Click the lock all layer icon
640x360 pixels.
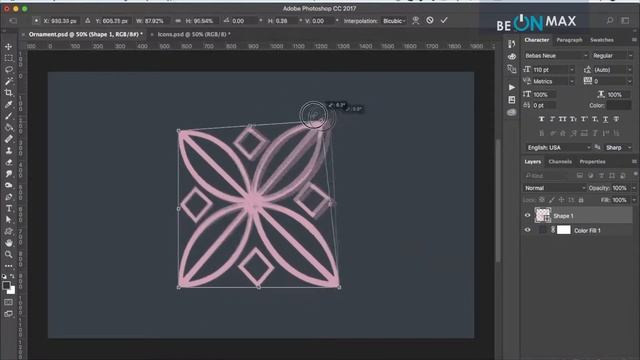[x=581, y=200]
